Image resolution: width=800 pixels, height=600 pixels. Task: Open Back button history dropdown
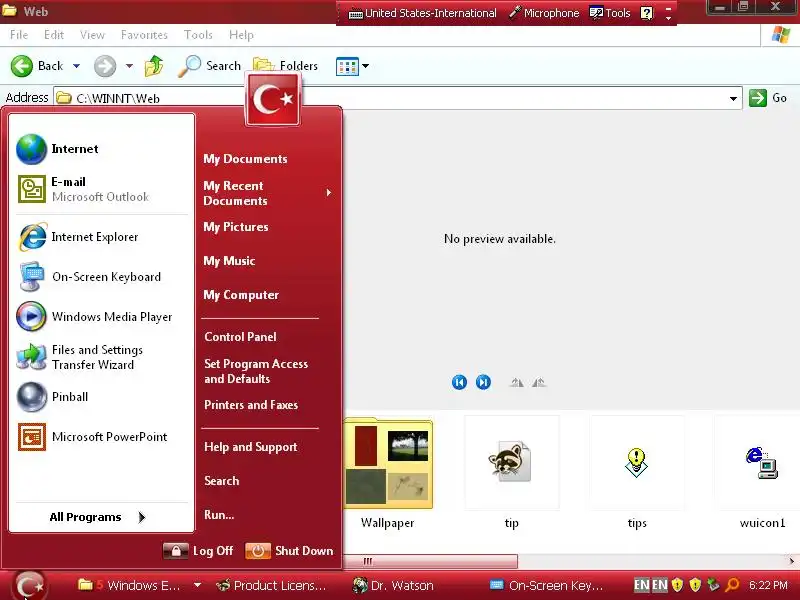(77, 66)
